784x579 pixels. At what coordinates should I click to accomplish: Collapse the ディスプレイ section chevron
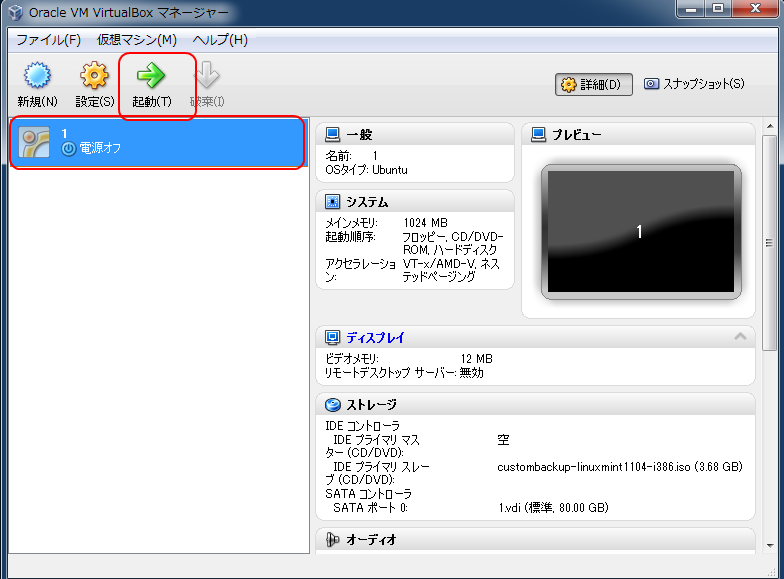pyautogui.click(x=740, y=336)
